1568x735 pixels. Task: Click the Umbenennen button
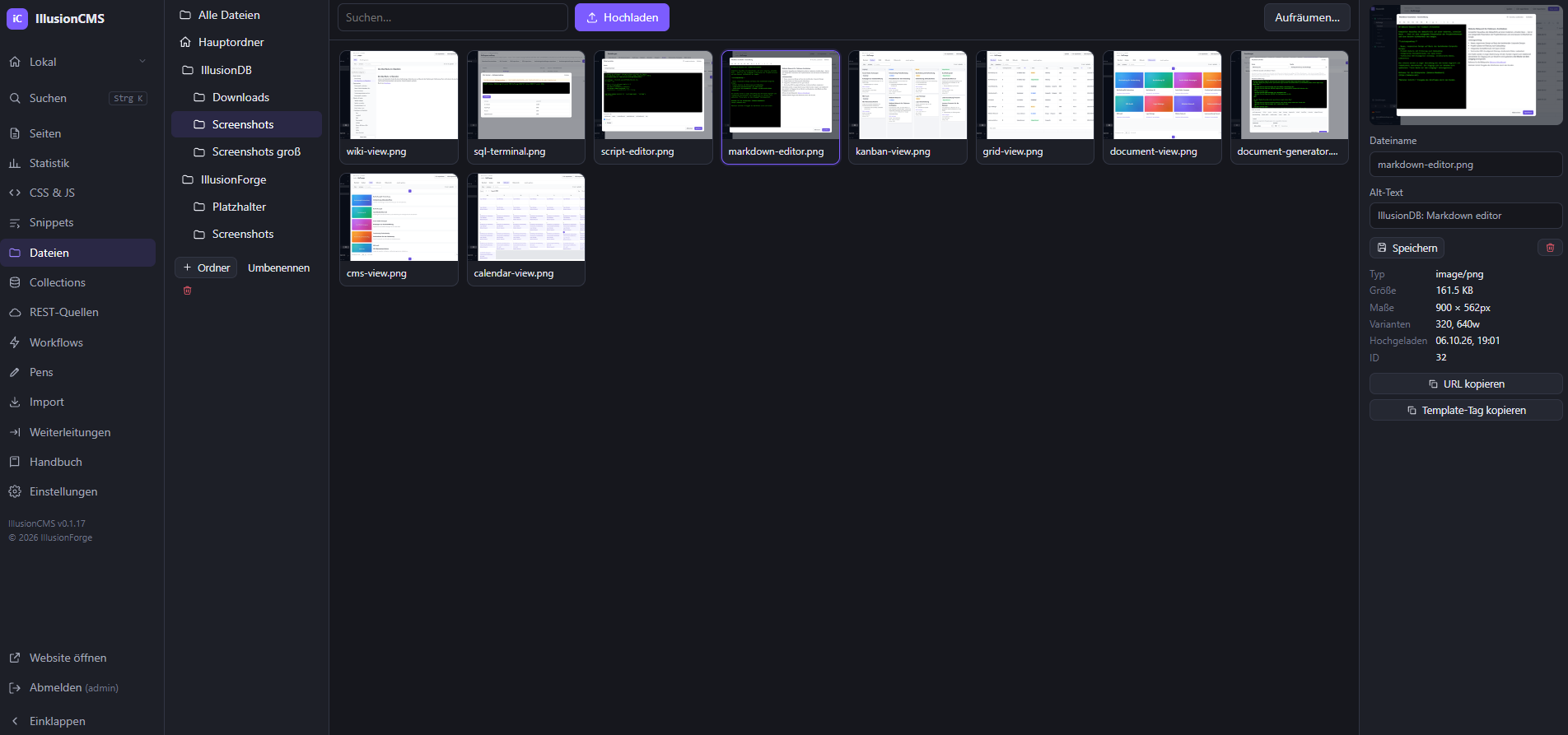279,267
